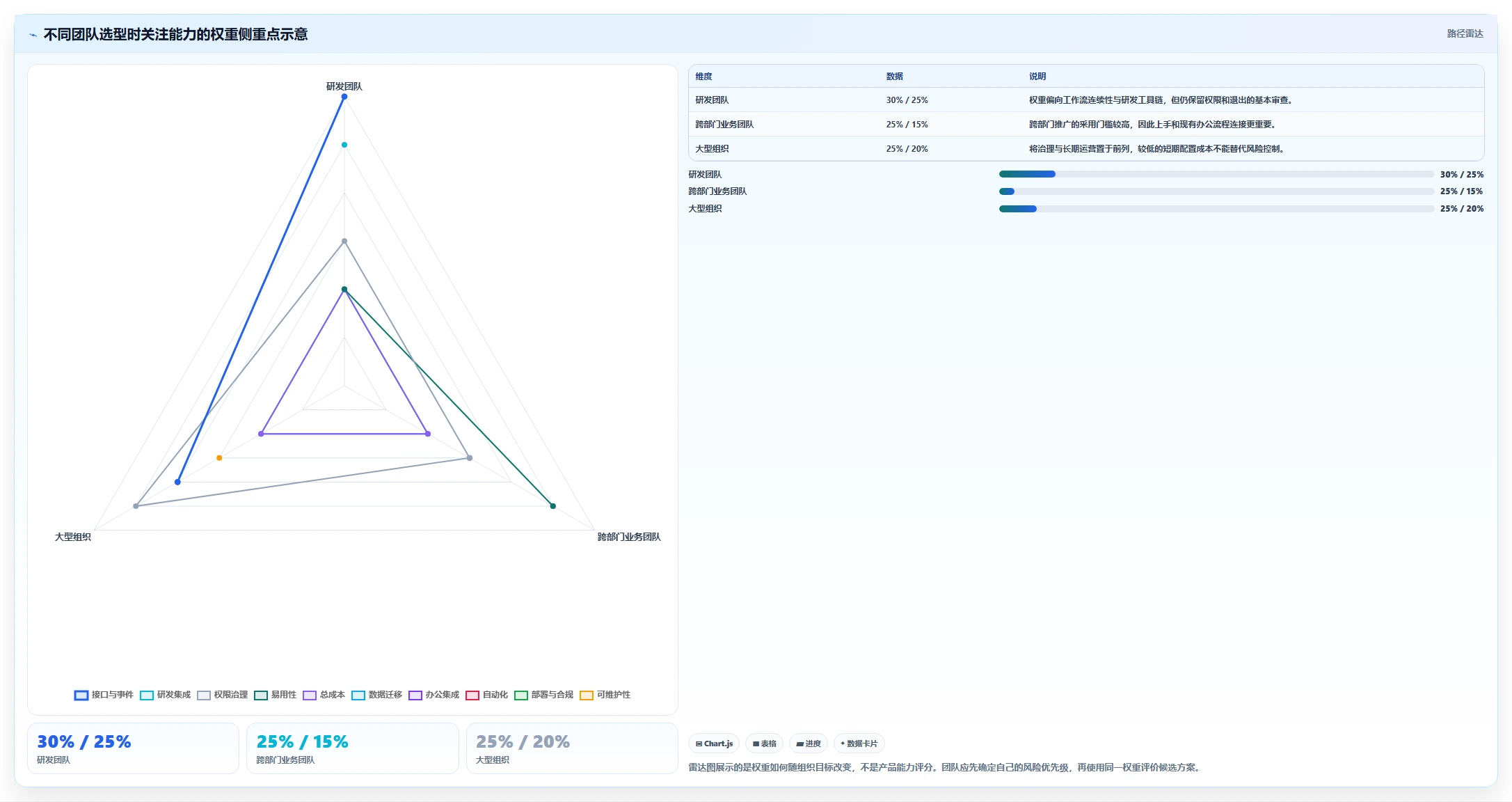
Task: Click the 研发团队 progress bar
Action: 1216,174
